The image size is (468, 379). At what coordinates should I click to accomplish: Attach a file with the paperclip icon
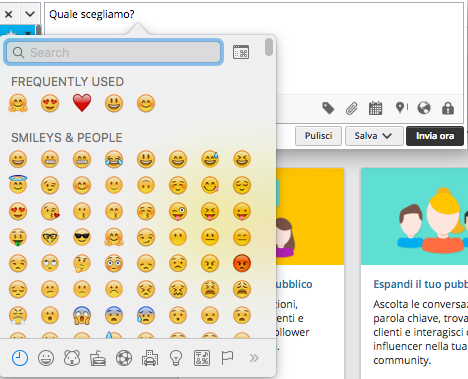click(351, 108)
